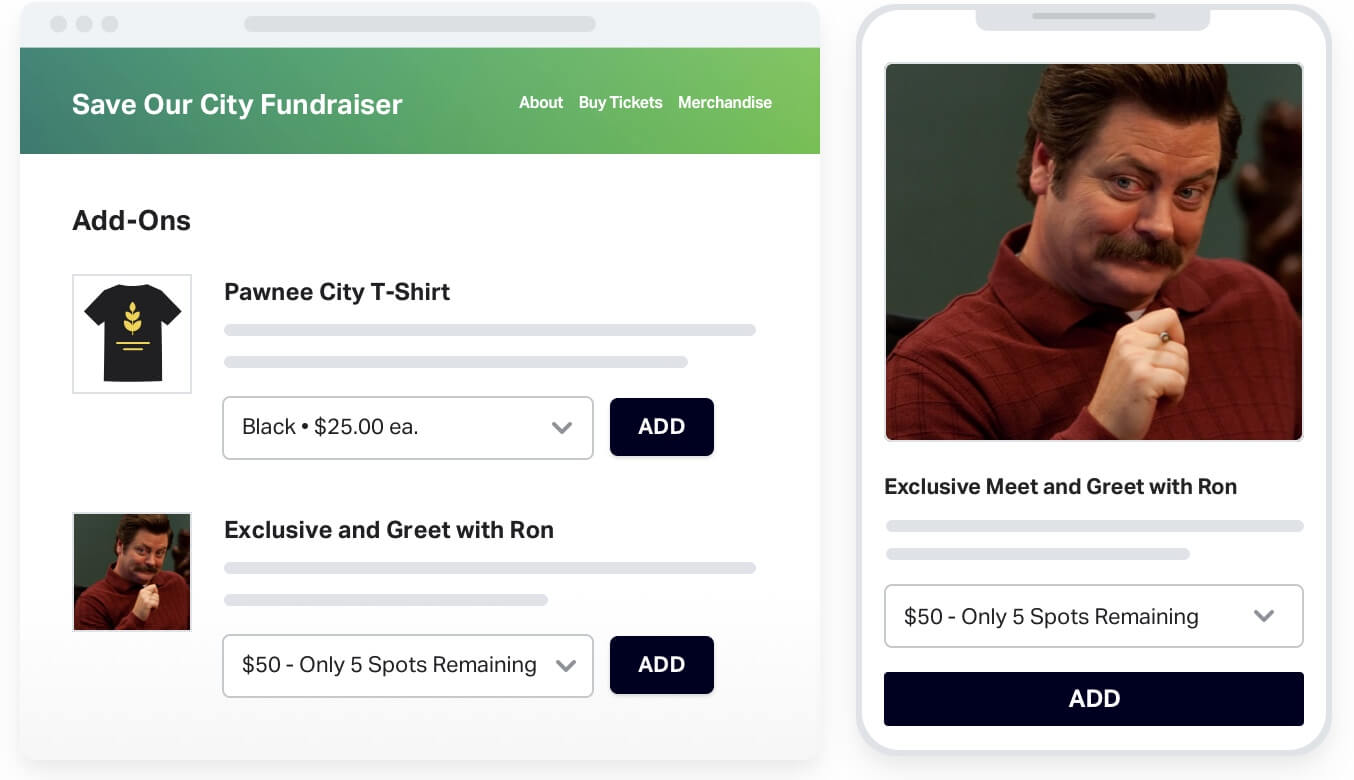The image size is (1354, 780).
Task: Open the Black $25.00 variant dropdown
Action: [x=407, y=427]
